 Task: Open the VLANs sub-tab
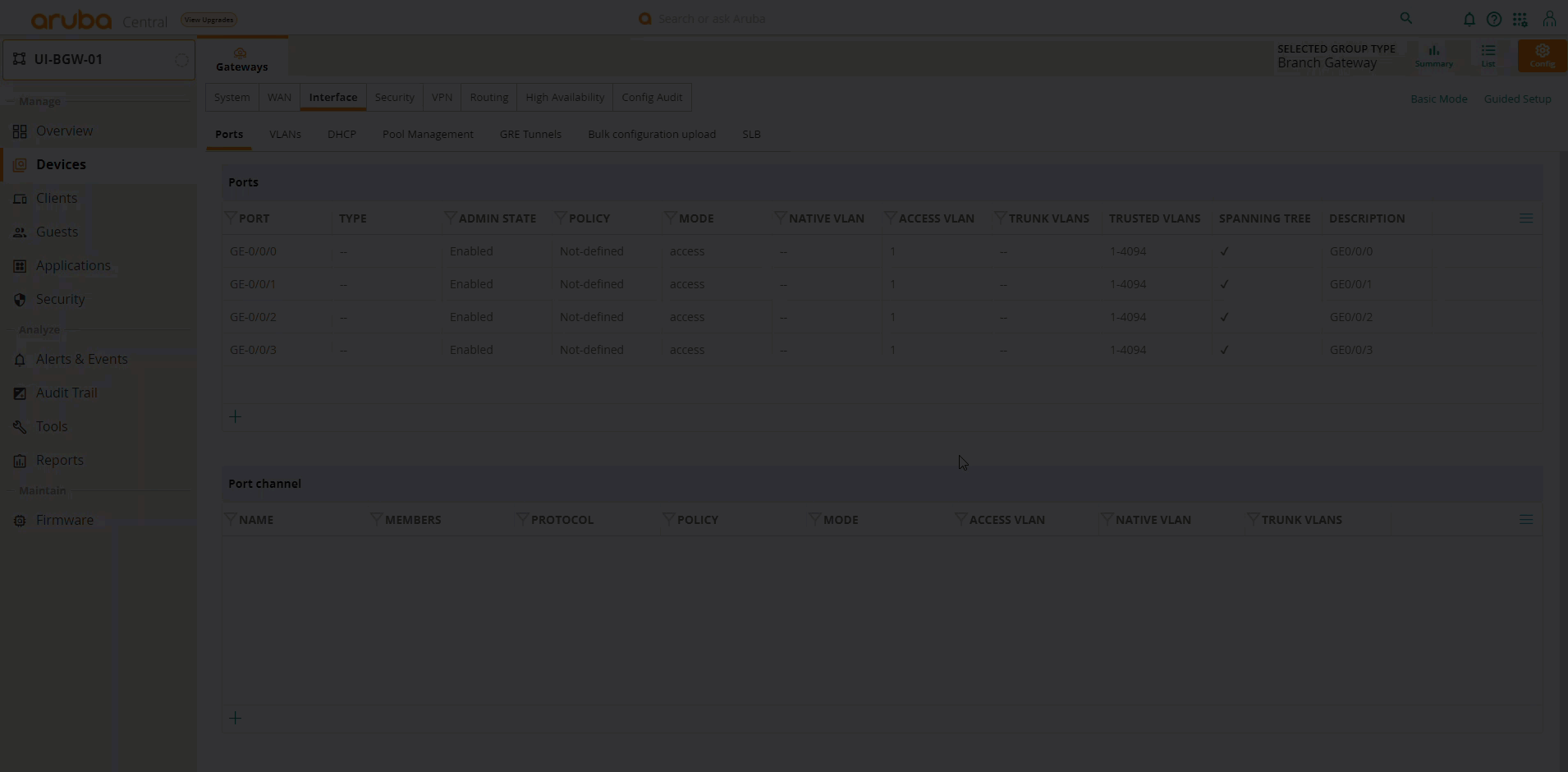pyautogui.click(x=285, y=134)
